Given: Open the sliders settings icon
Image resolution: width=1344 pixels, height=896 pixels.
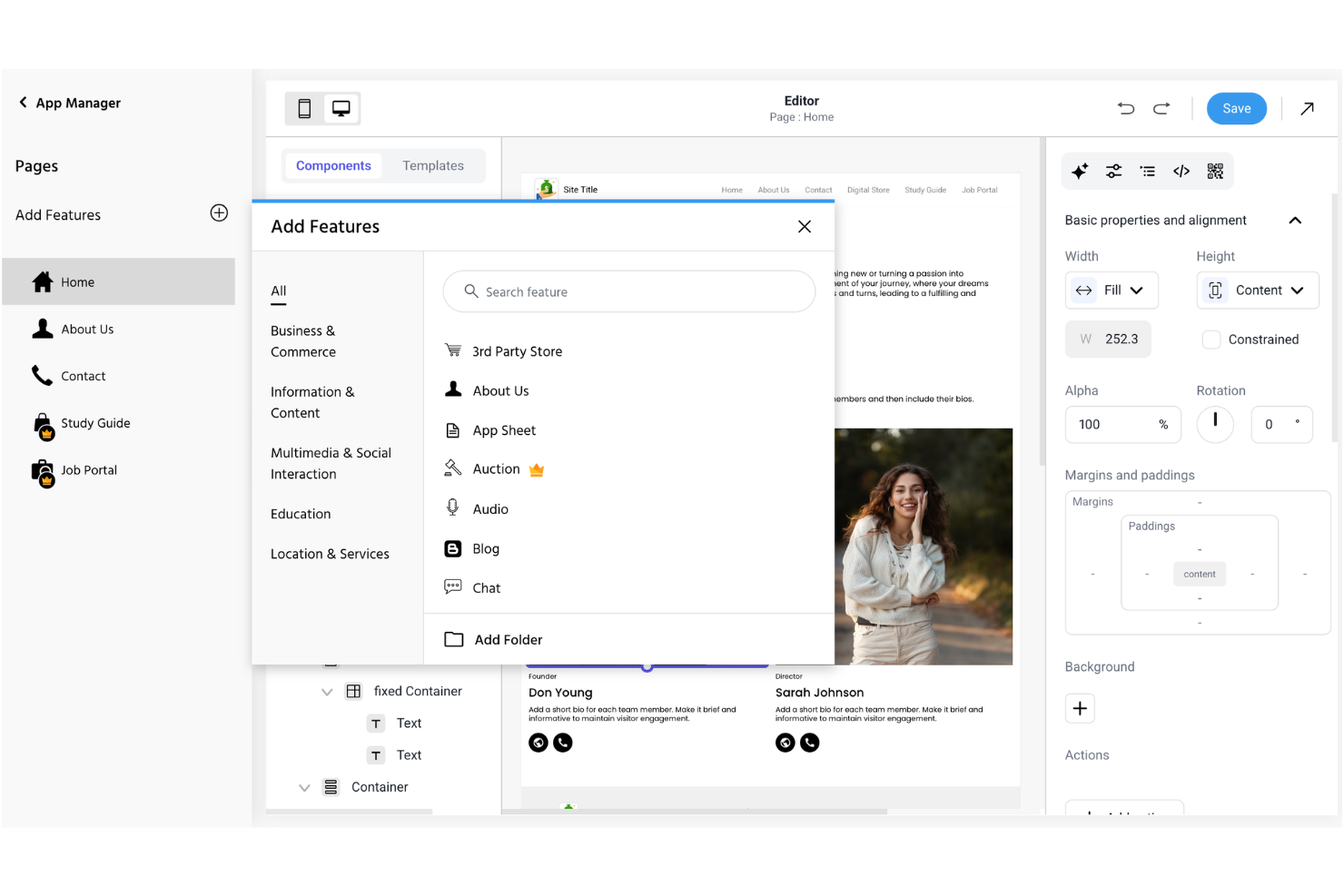Looking at the screenshot, I should tap(1113, 172).
